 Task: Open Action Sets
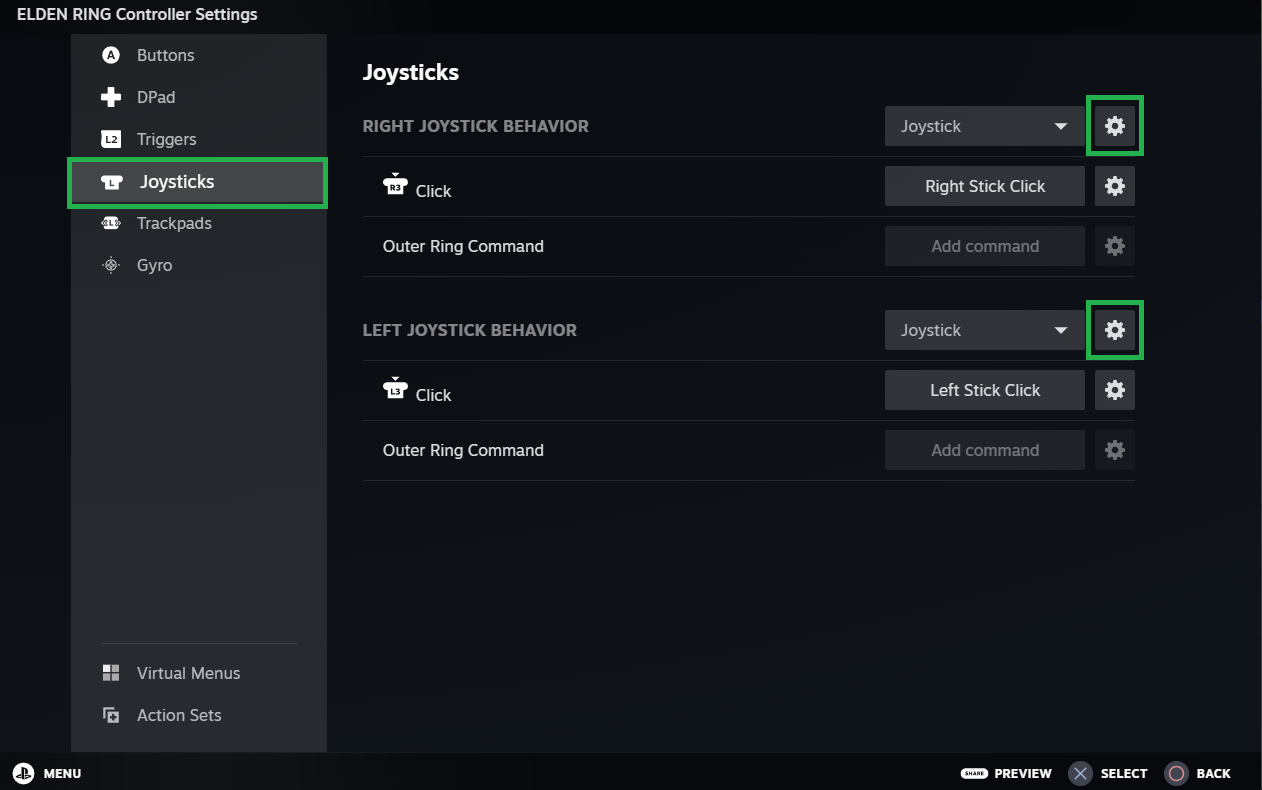(x=198, y=715)
